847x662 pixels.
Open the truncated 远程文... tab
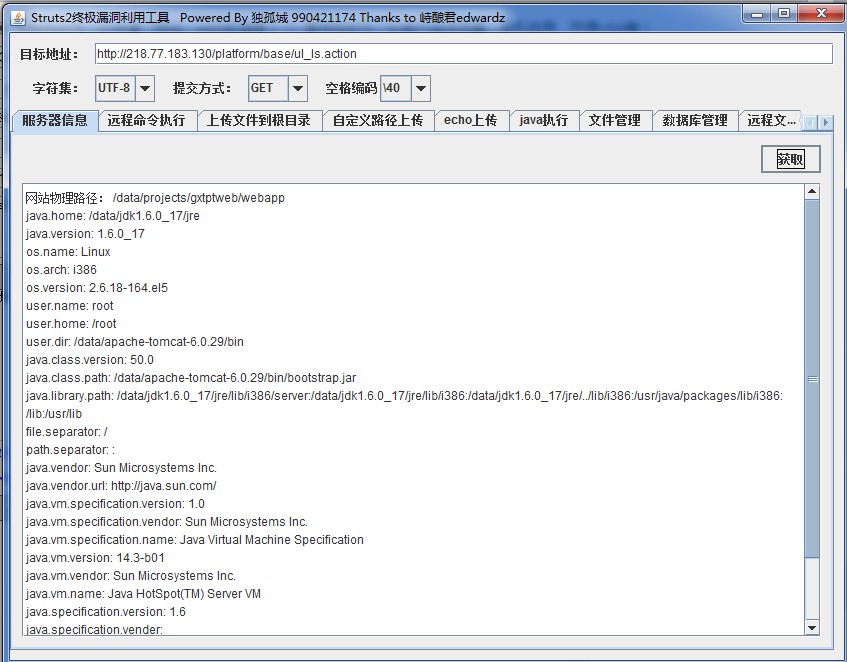[771, 120]
